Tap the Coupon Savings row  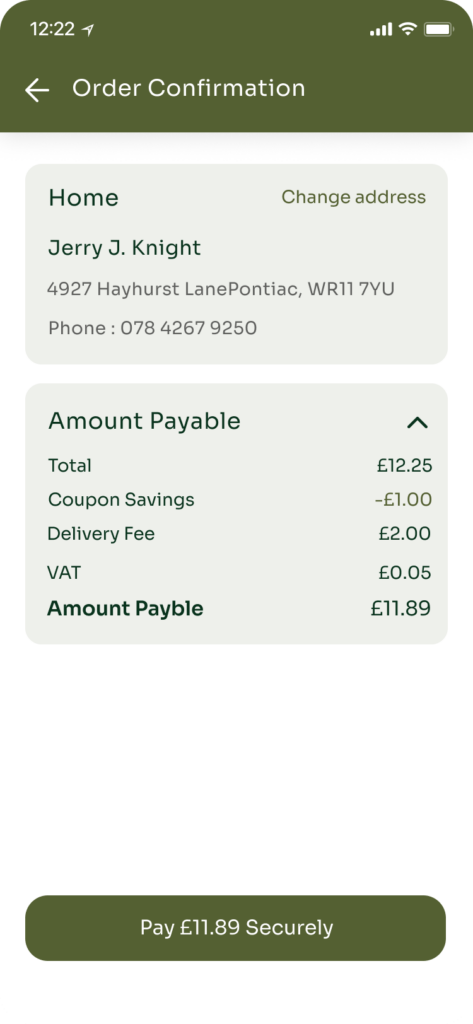(x=240, y=500)
